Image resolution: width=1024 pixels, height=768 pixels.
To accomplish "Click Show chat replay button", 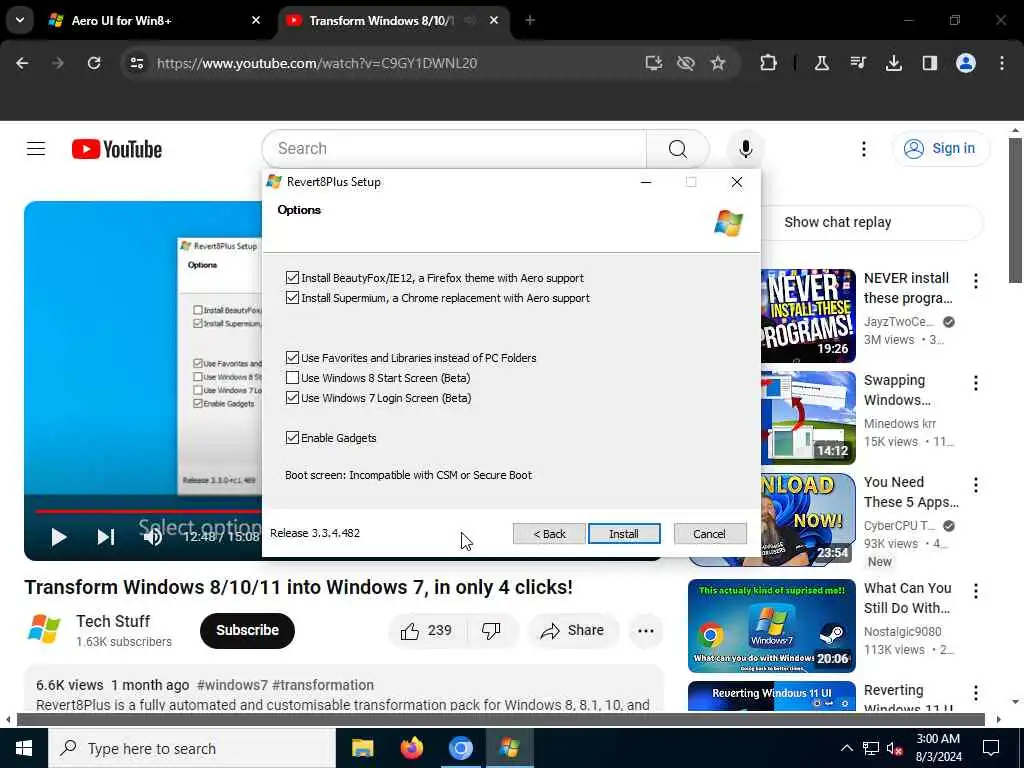I will [x=837, y=222].
